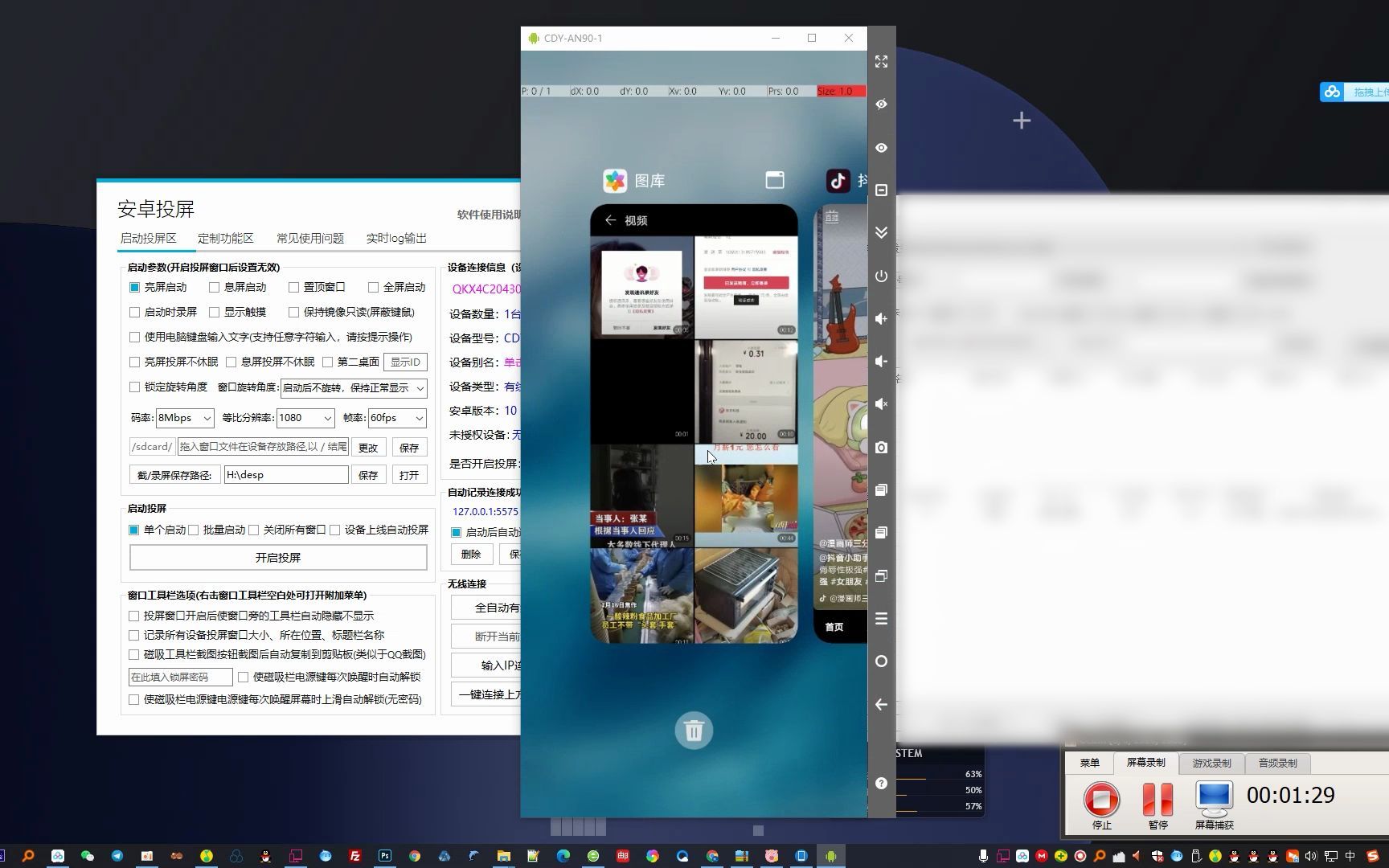Click the pause recording button
This screenshot has width=1389, height=868.
1157,800
